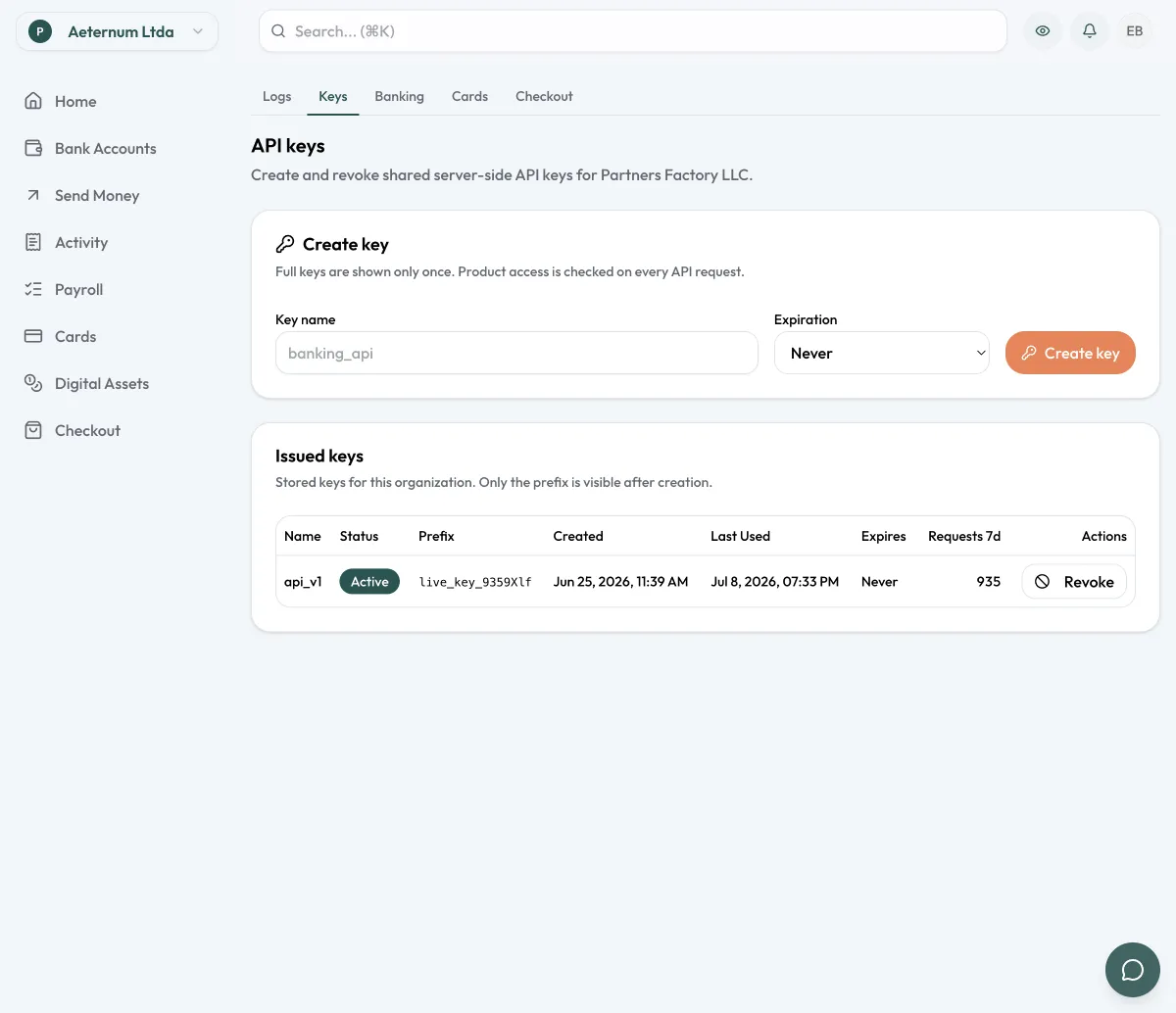The image size is (1176, 1013).
Task: Click the Checkout shopping bag icon
Action: coord(33,430)
